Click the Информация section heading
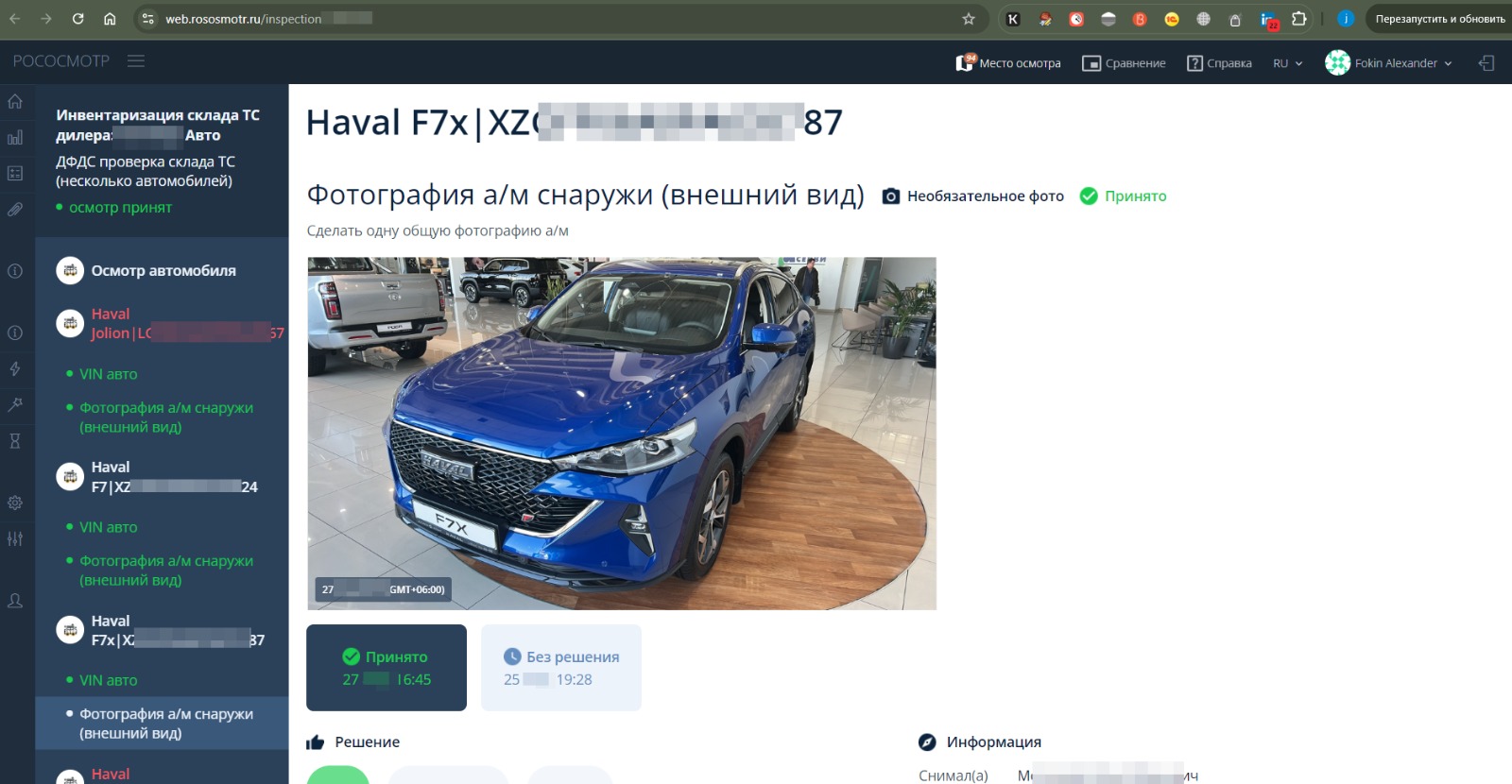Image resolution: width=1512 pixels, height=784 pixels. [x=980, y=742]
